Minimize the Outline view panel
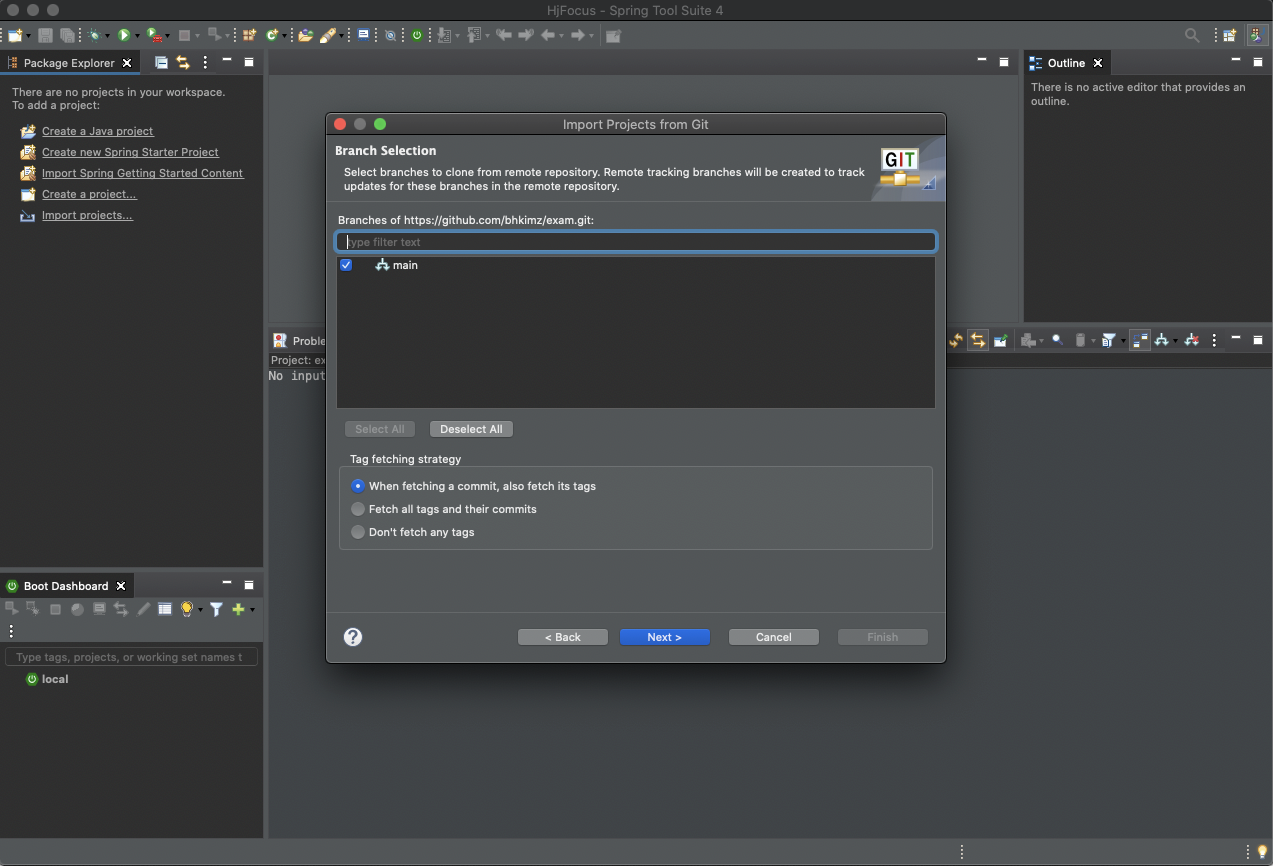Viewport: 1273px width, 866px height. point(1235,61)
